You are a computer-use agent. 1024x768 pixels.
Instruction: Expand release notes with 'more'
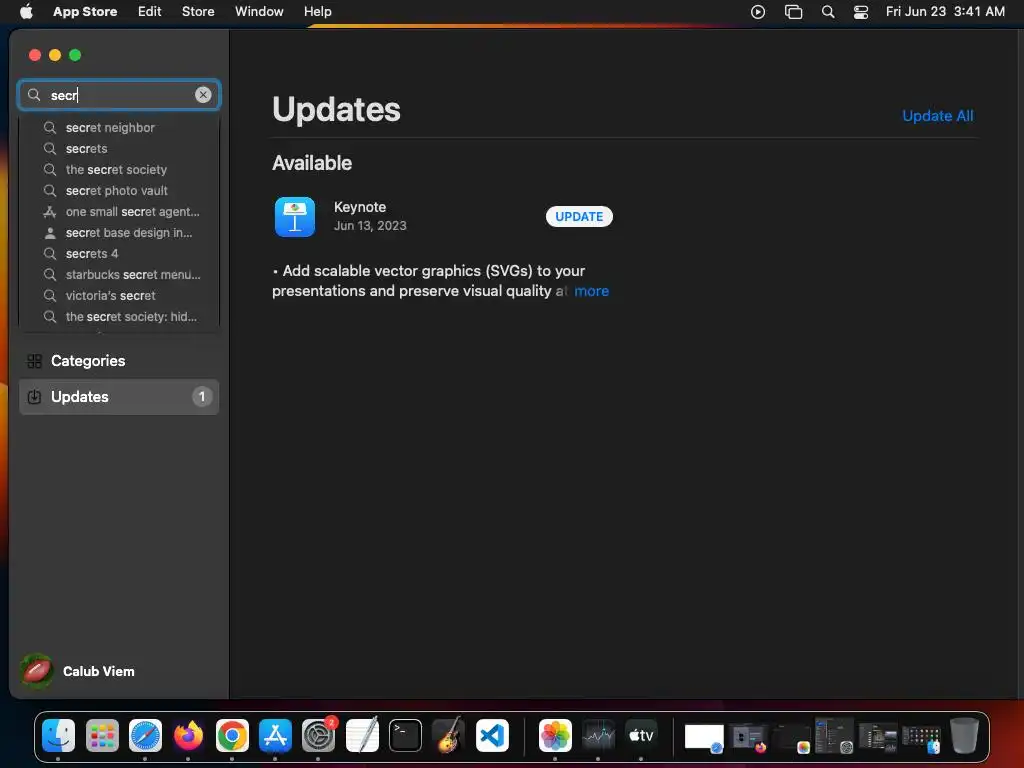tap(591, 291)
